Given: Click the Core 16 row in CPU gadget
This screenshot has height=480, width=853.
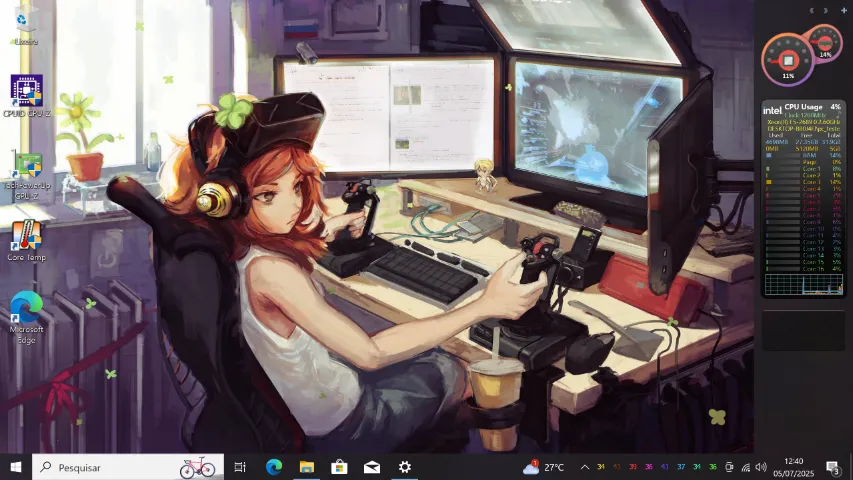Looking at the screenshot, I should (x=803, y=269).
